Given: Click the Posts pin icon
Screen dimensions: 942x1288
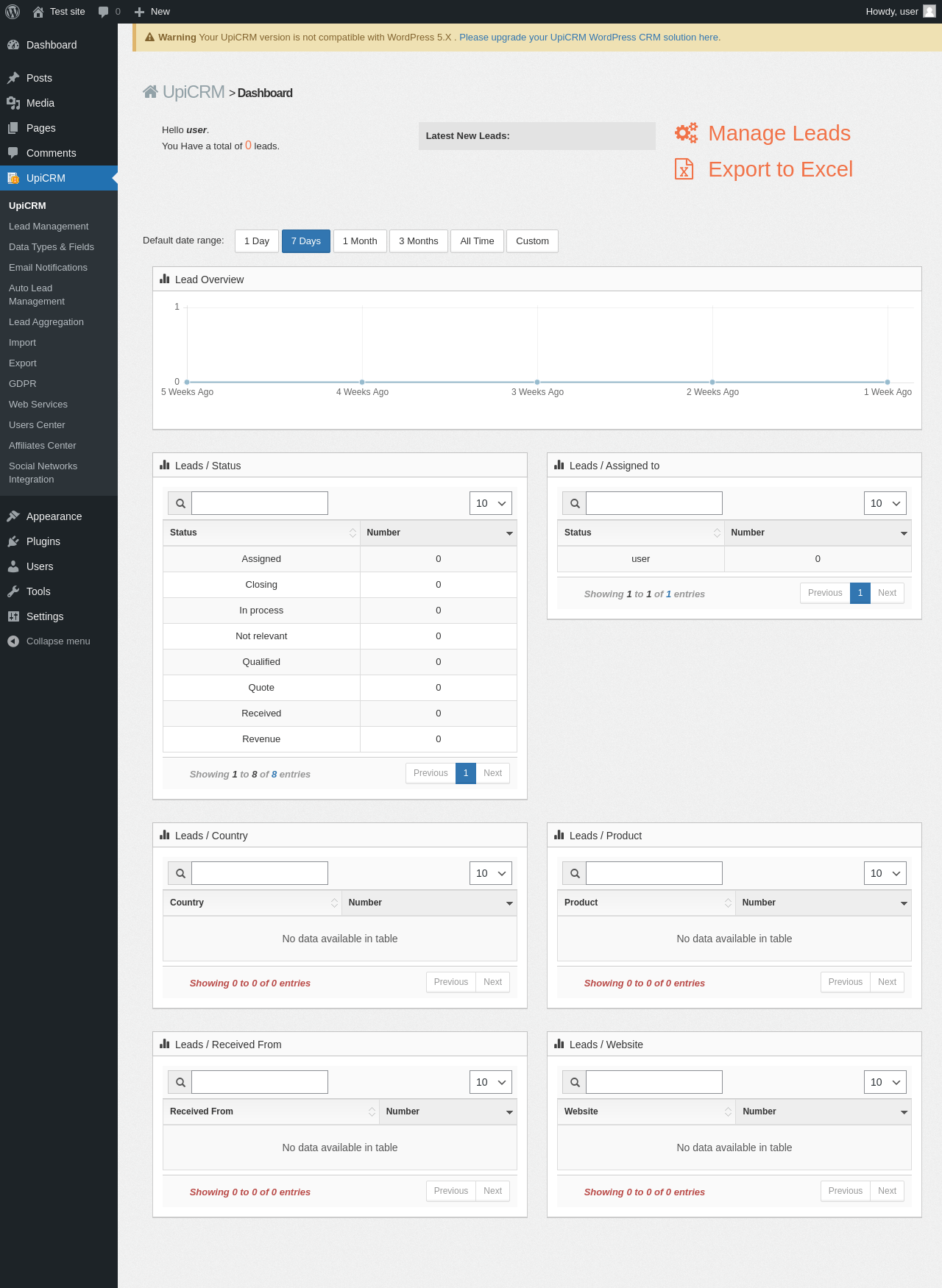Looking at the screenshot, I should pos(13,78).
